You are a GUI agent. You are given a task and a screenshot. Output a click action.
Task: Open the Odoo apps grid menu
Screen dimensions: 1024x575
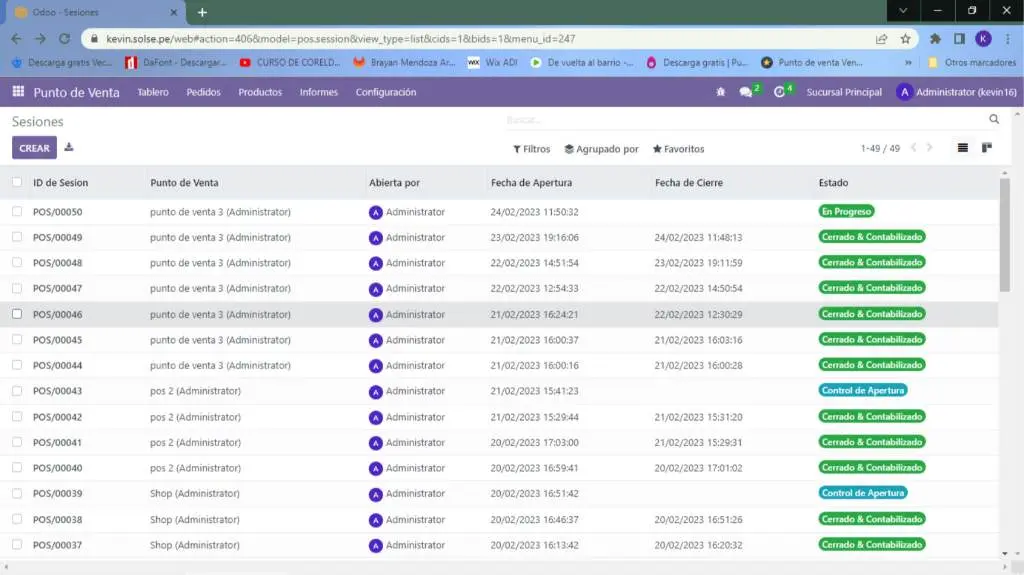click(18, 92)
